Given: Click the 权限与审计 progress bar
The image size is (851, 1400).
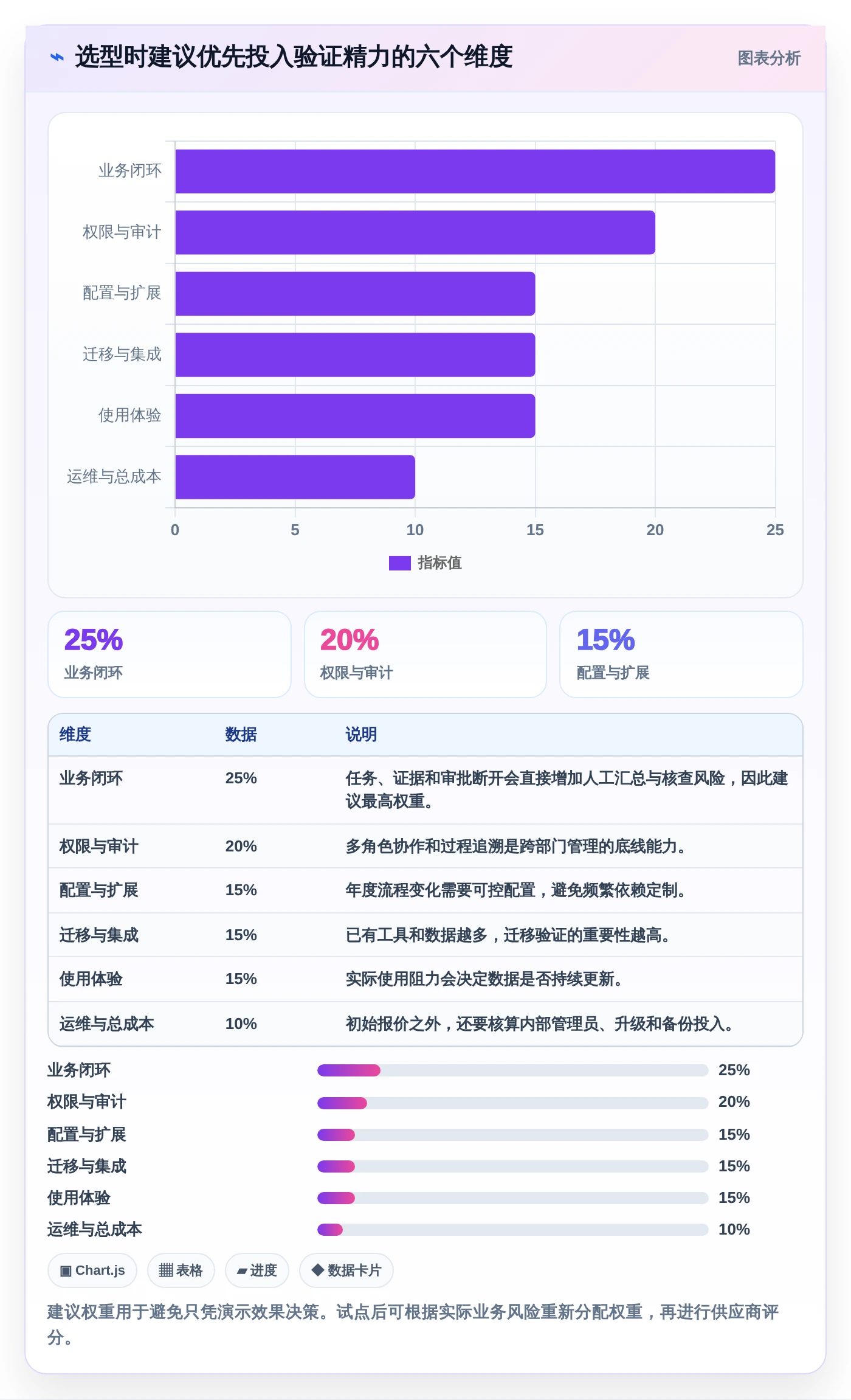Looking at the screenshot, I should (x=513, y=1103).
